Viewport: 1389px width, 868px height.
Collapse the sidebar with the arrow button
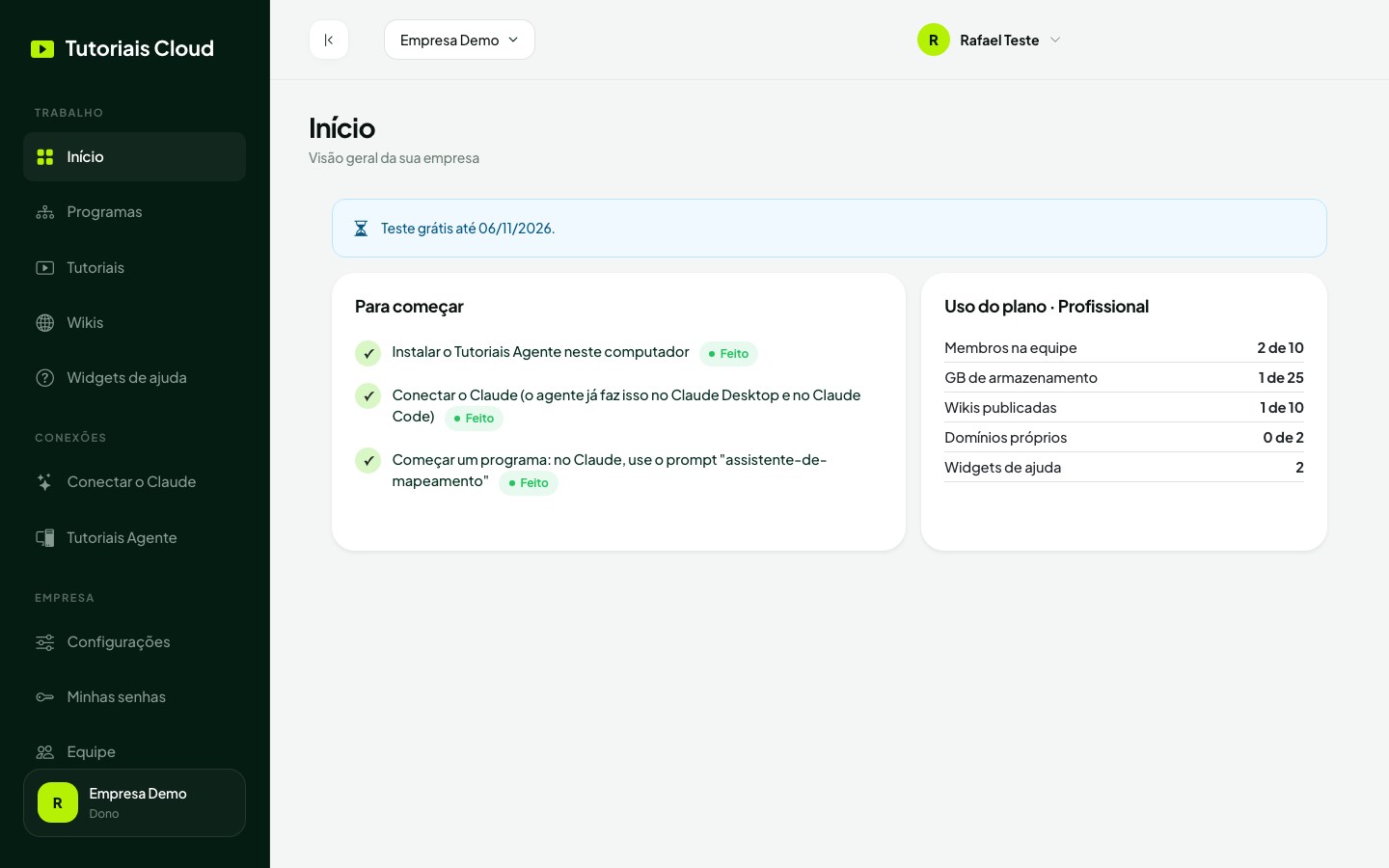pos(329,40)
